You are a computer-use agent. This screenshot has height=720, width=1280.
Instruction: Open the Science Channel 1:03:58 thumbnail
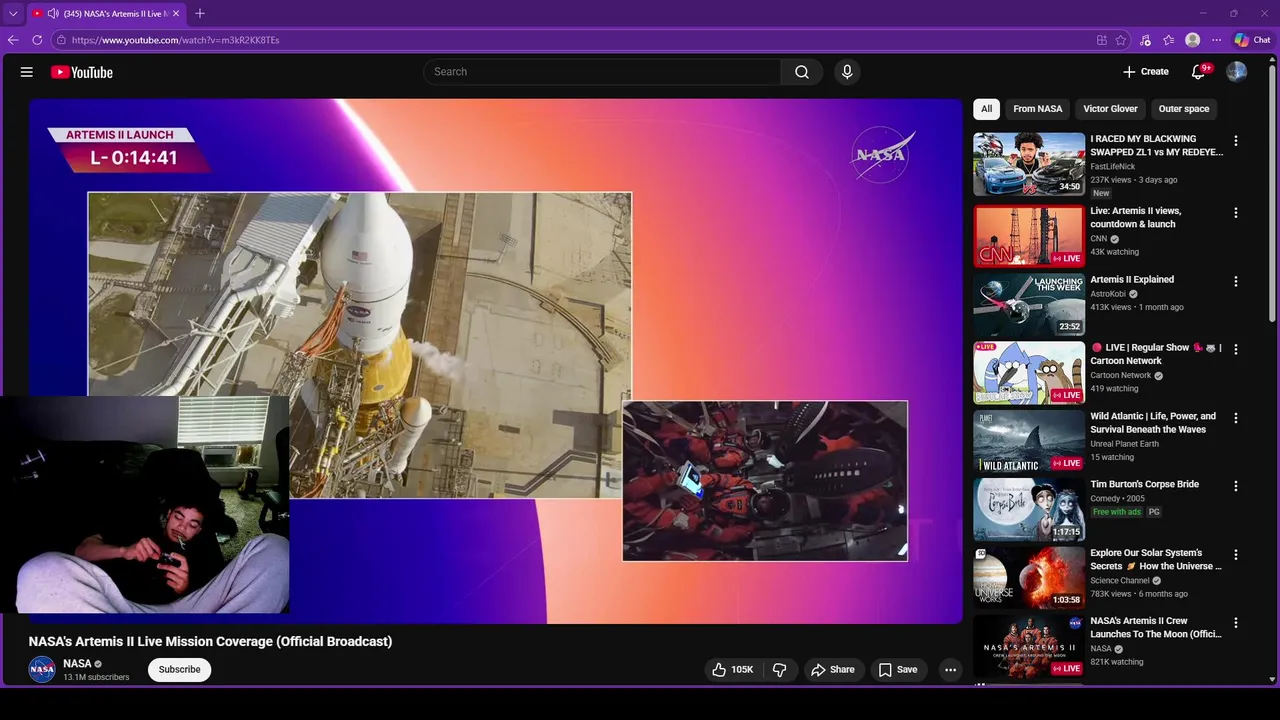click(1029, 578)
